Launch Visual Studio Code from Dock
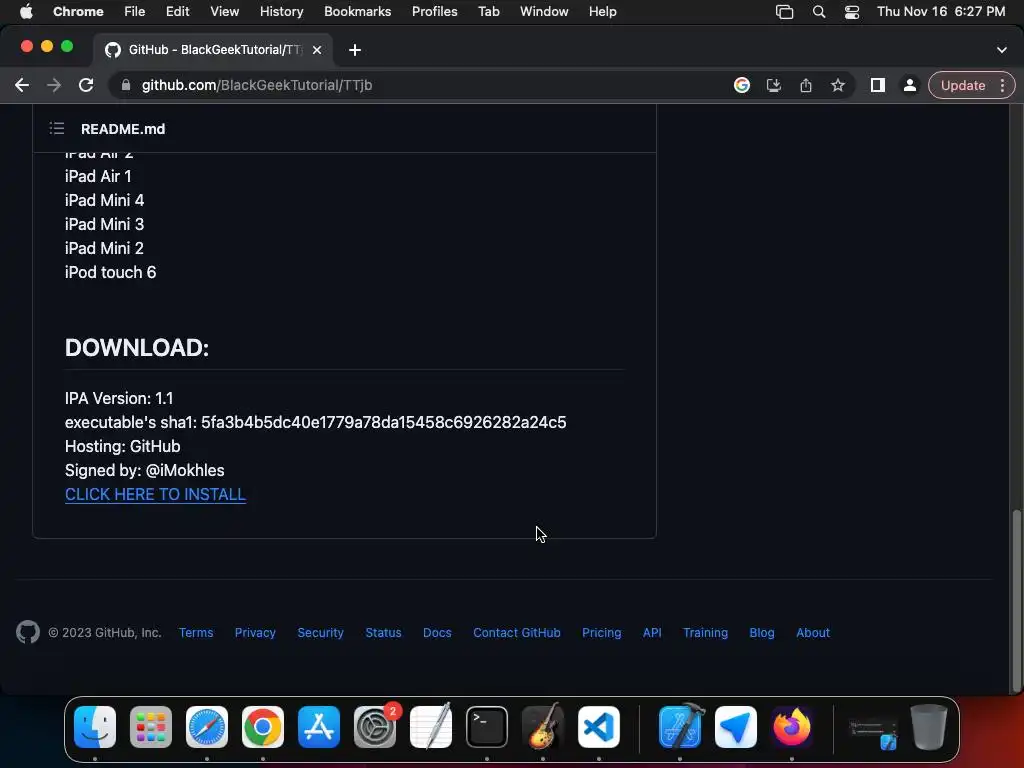1024x768 pixels. (599, 727)
